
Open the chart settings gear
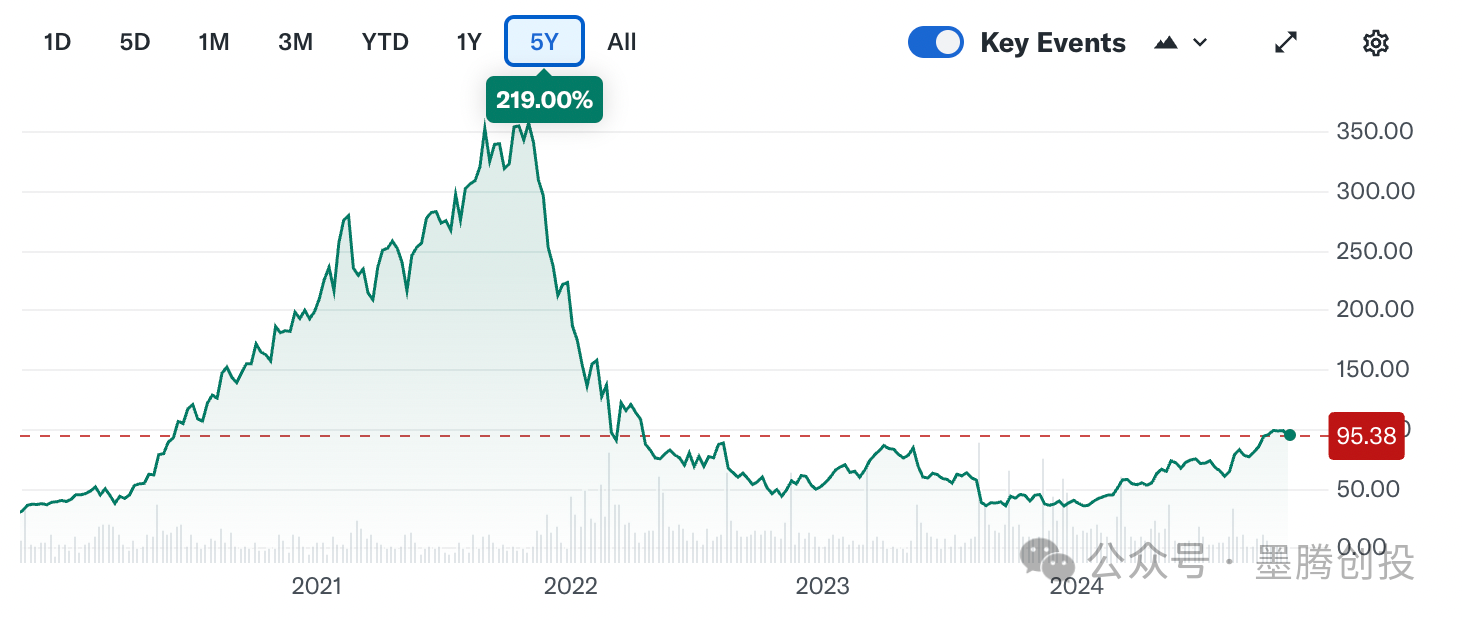click(1376, 43)
